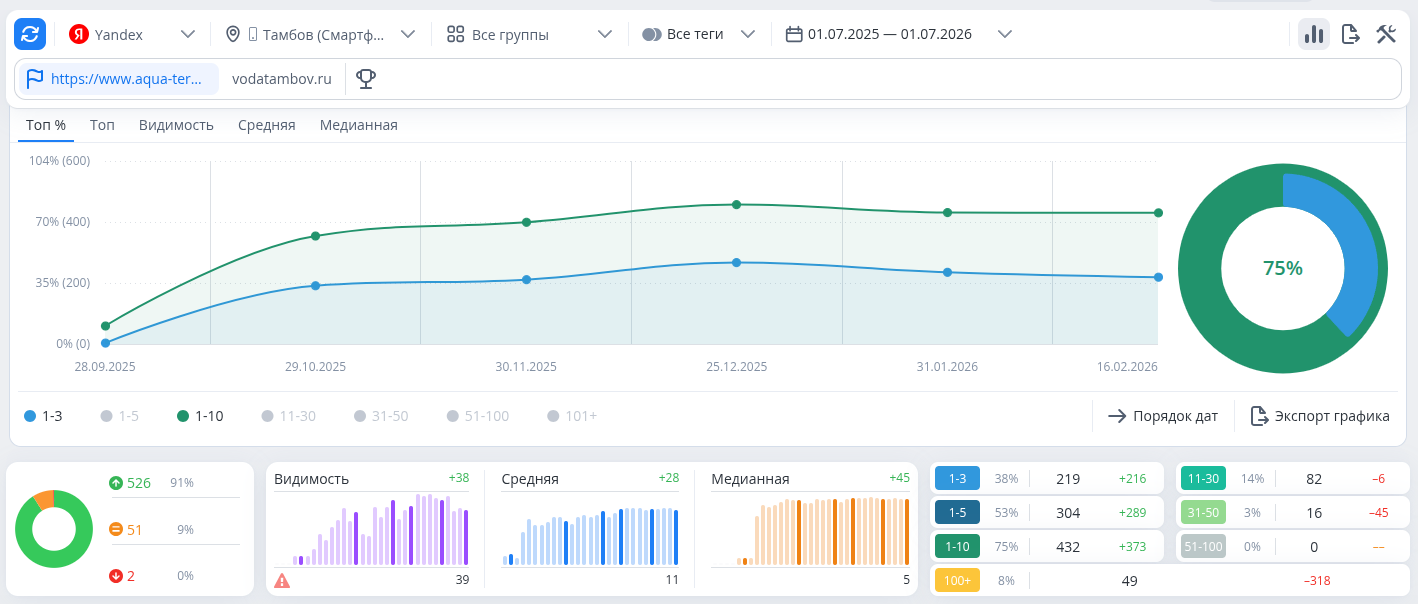Open the bar chart view icon
The image size is (1418, 604).
pos(1314,34)
